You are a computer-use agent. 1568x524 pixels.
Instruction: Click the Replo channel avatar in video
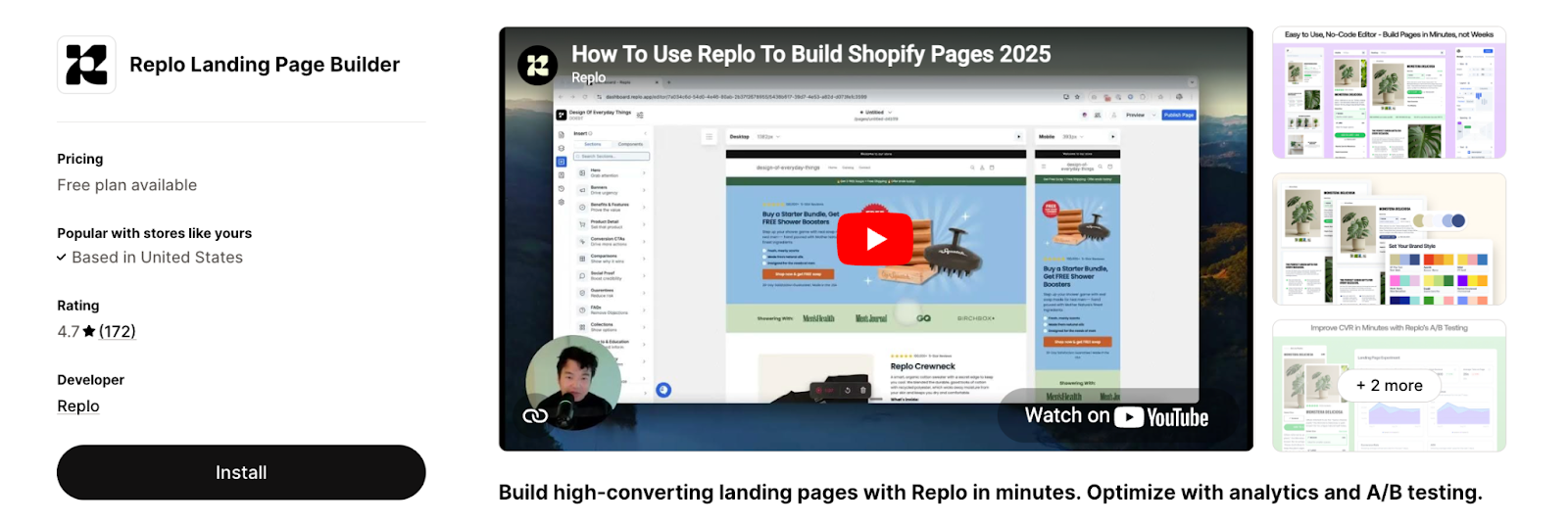[x=537, y=66]
